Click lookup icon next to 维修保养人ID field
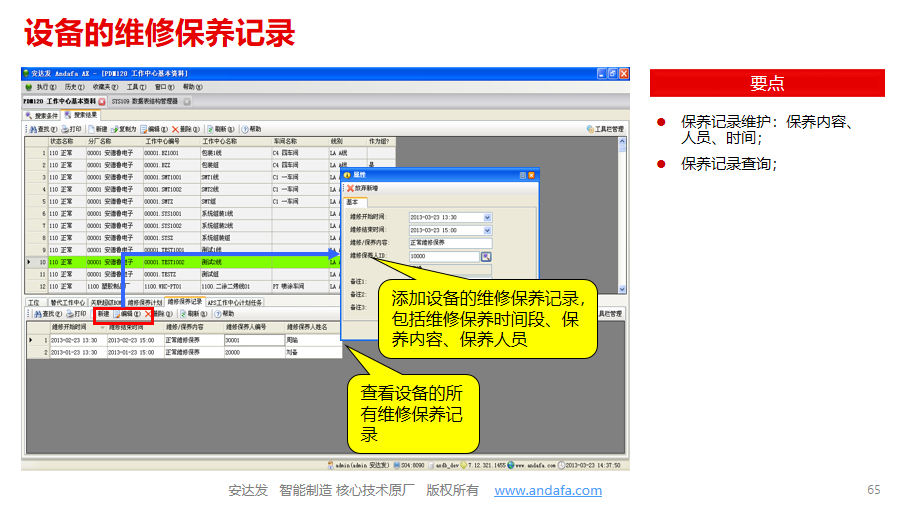This screenshot has height=509, width=907. pos(487,256)
